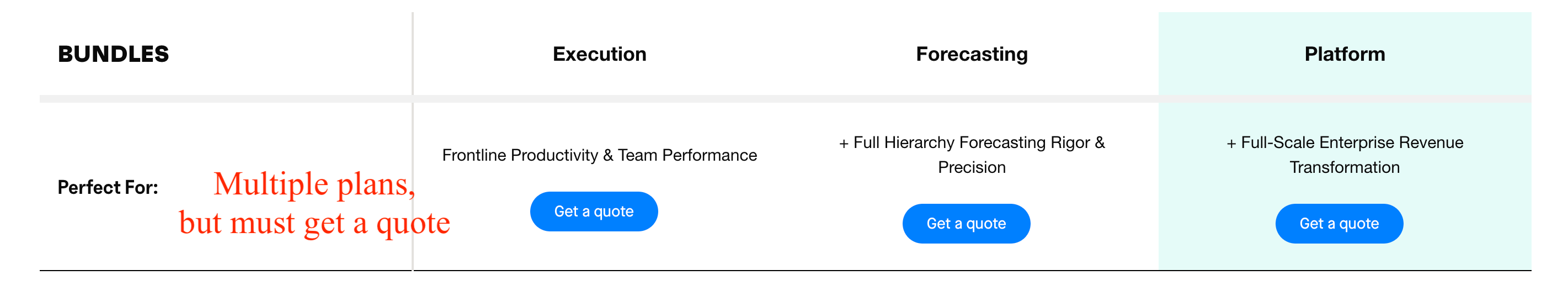The image size is (1568, 296).
Task: Select the Forecasting column heading
Action: 972,54
